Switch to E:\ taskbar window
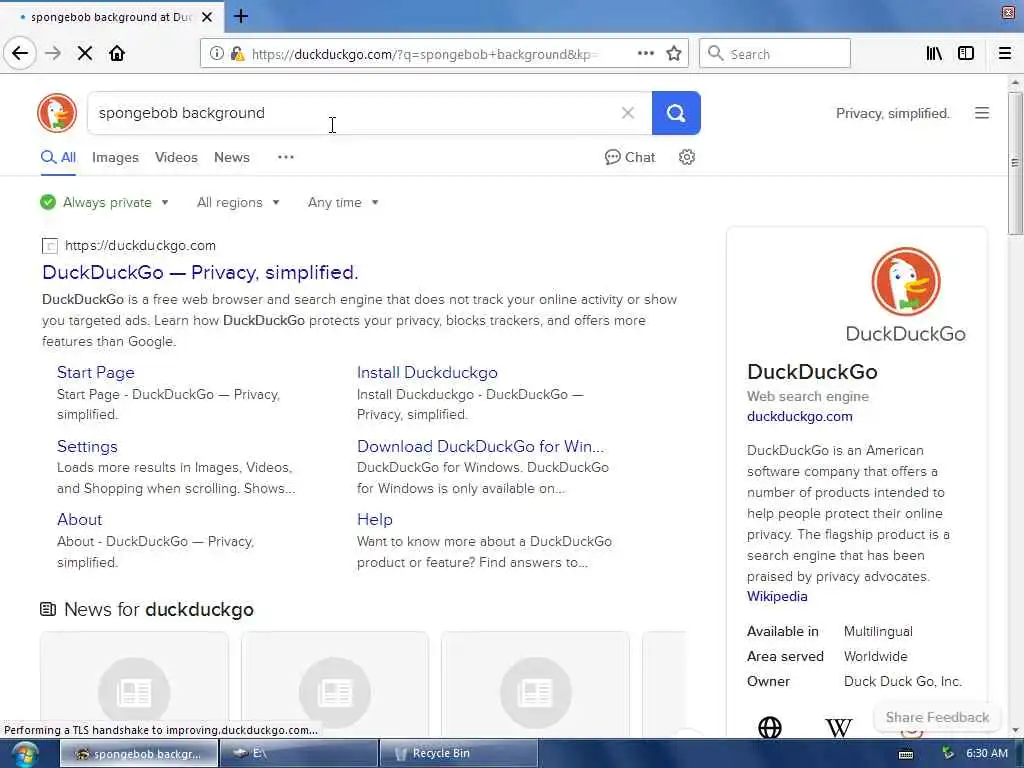 pyautogui.click(x=299, y=753)
